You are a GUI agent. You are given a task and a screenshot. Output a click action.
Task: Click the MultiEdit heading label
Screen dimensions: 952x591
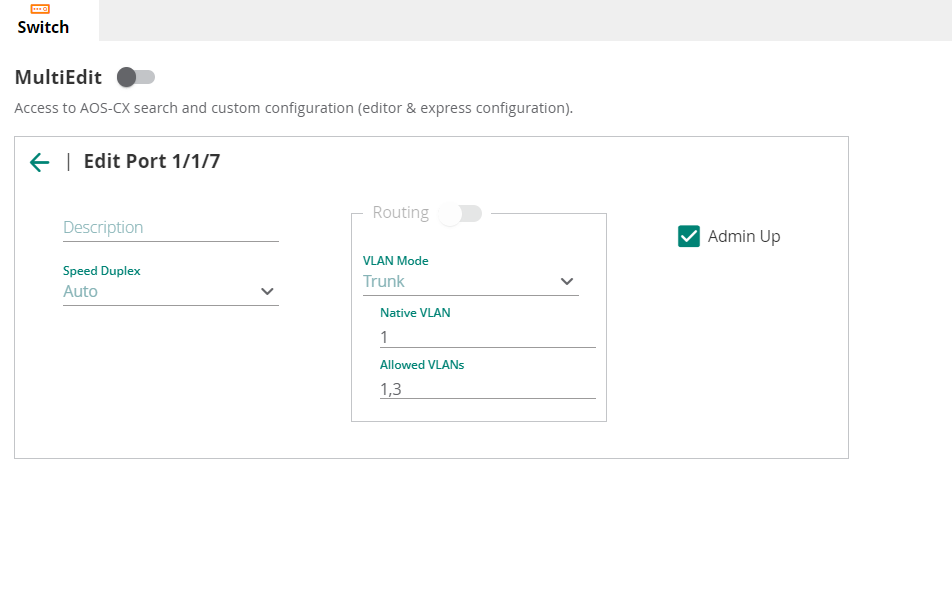tap(58, 77)
